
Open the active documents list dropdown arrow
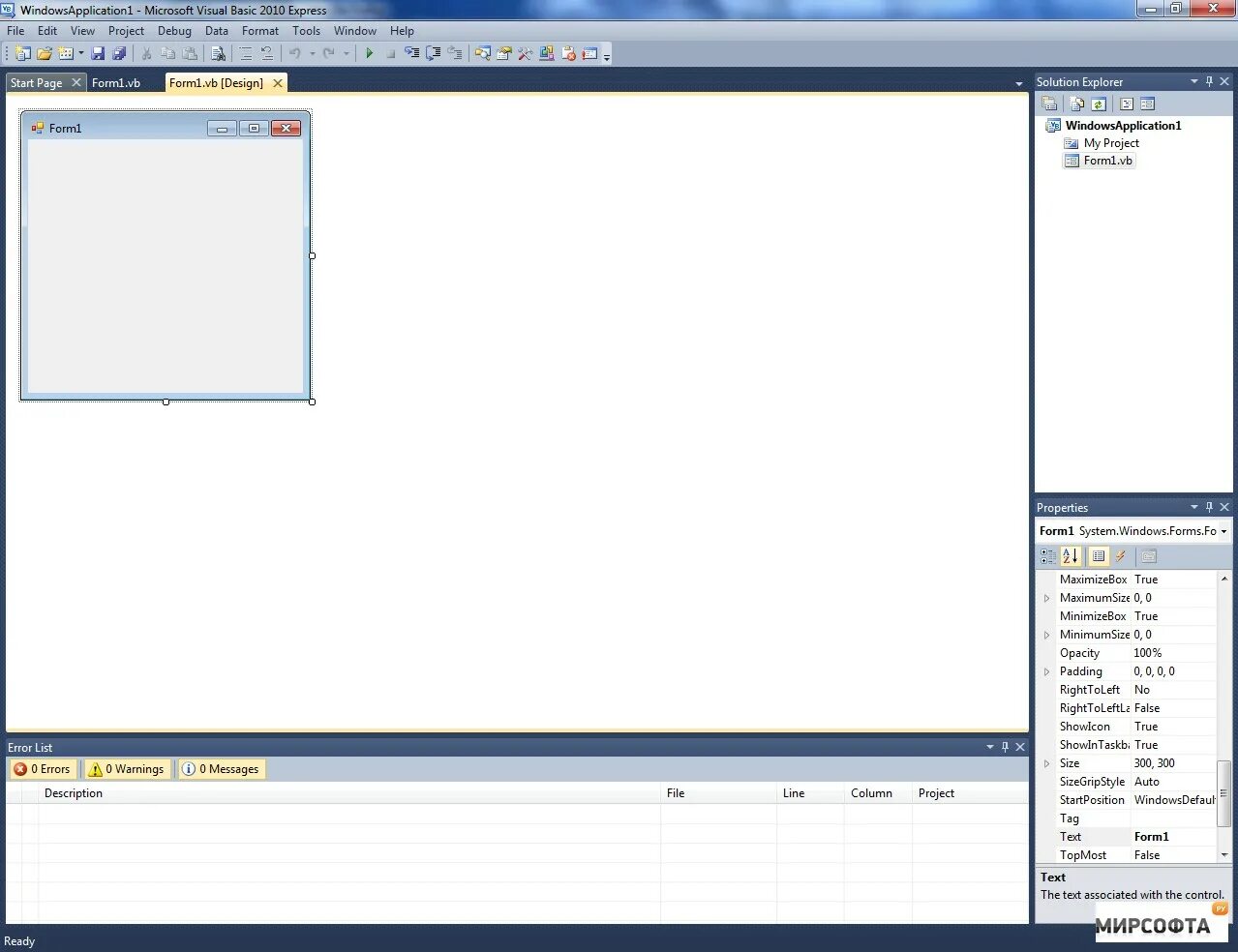point(1018,84)
